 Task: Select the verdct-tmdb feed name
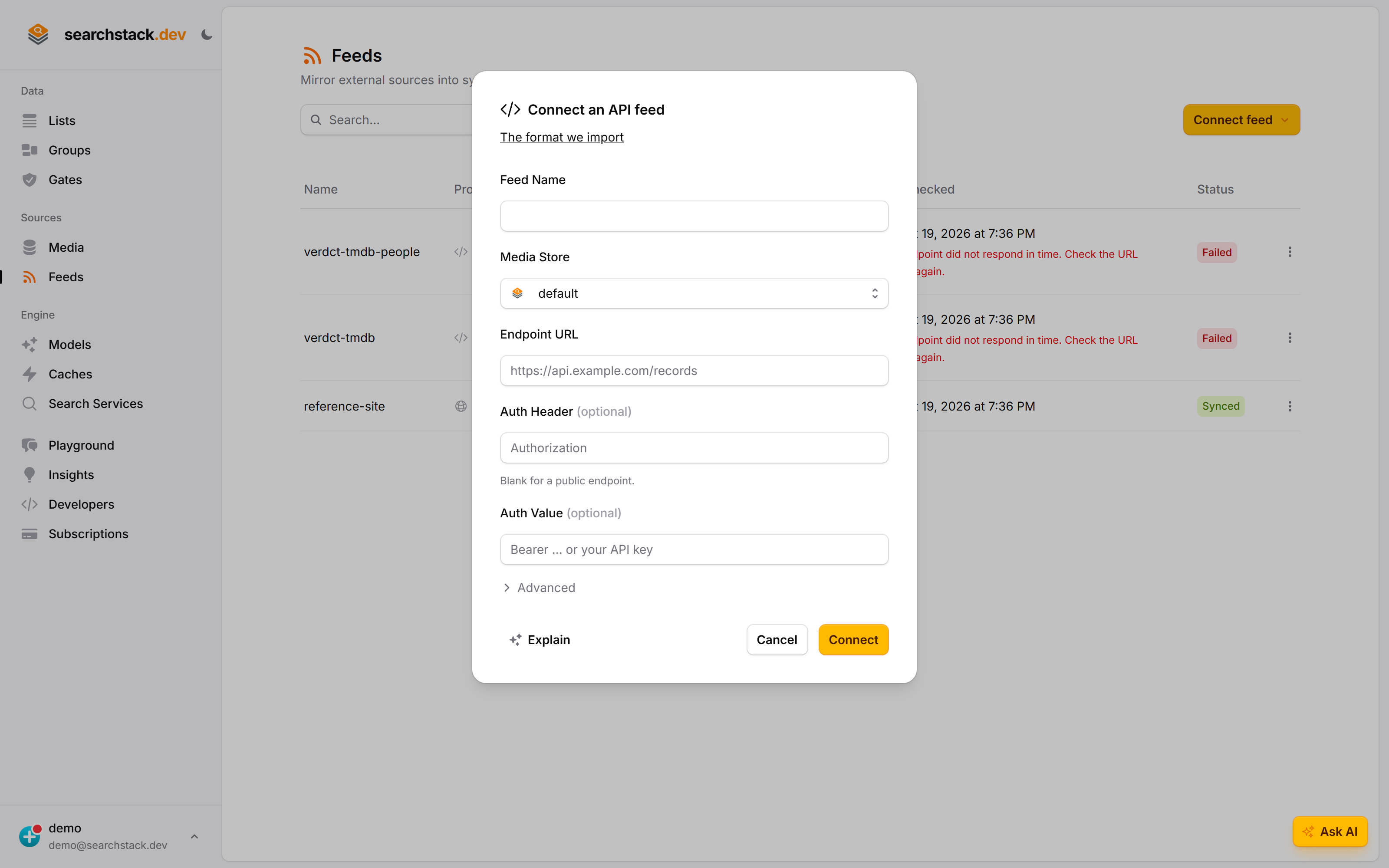click(339, 338)
